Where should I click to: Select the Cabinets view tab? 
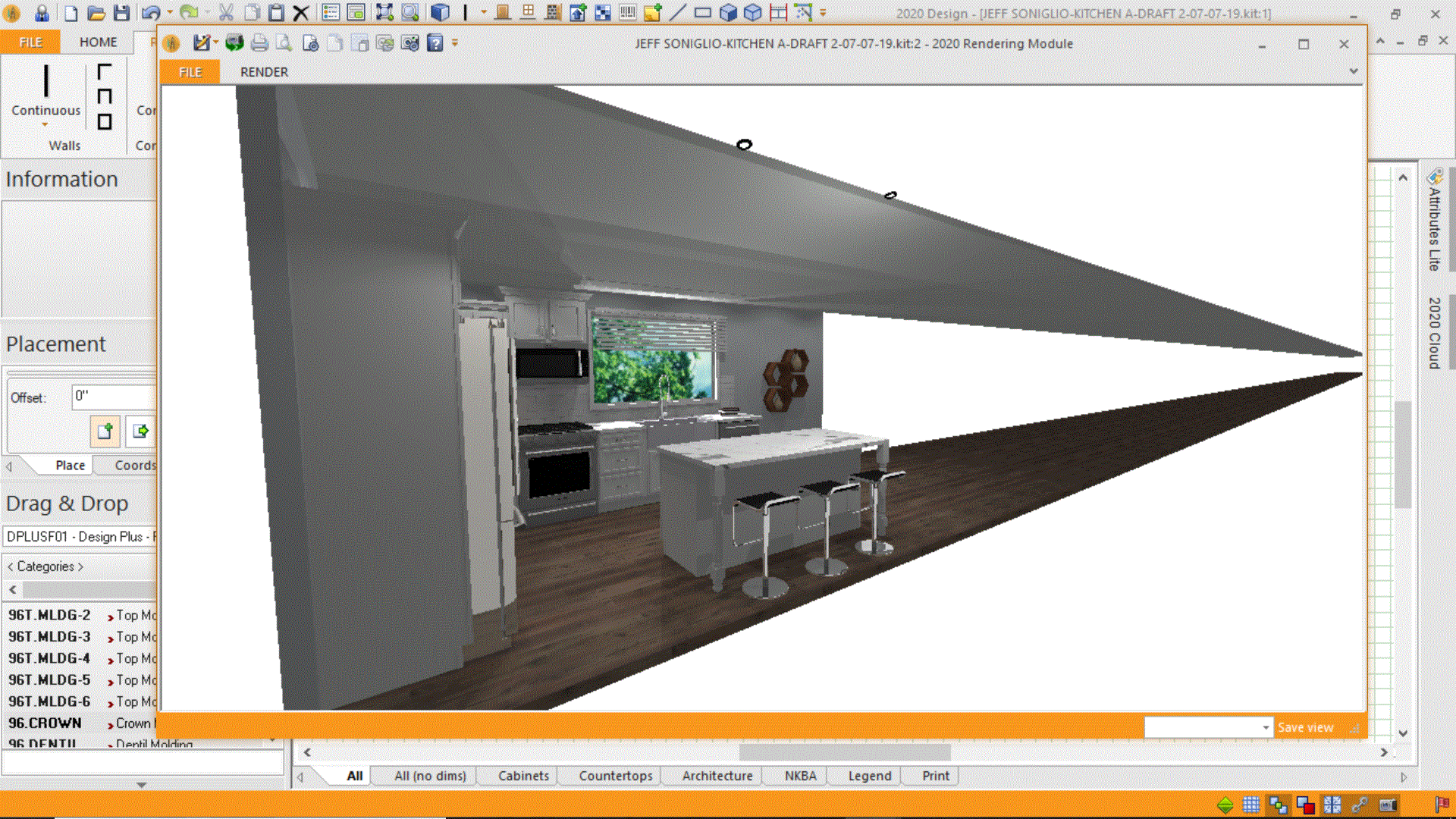click(523, 776)
